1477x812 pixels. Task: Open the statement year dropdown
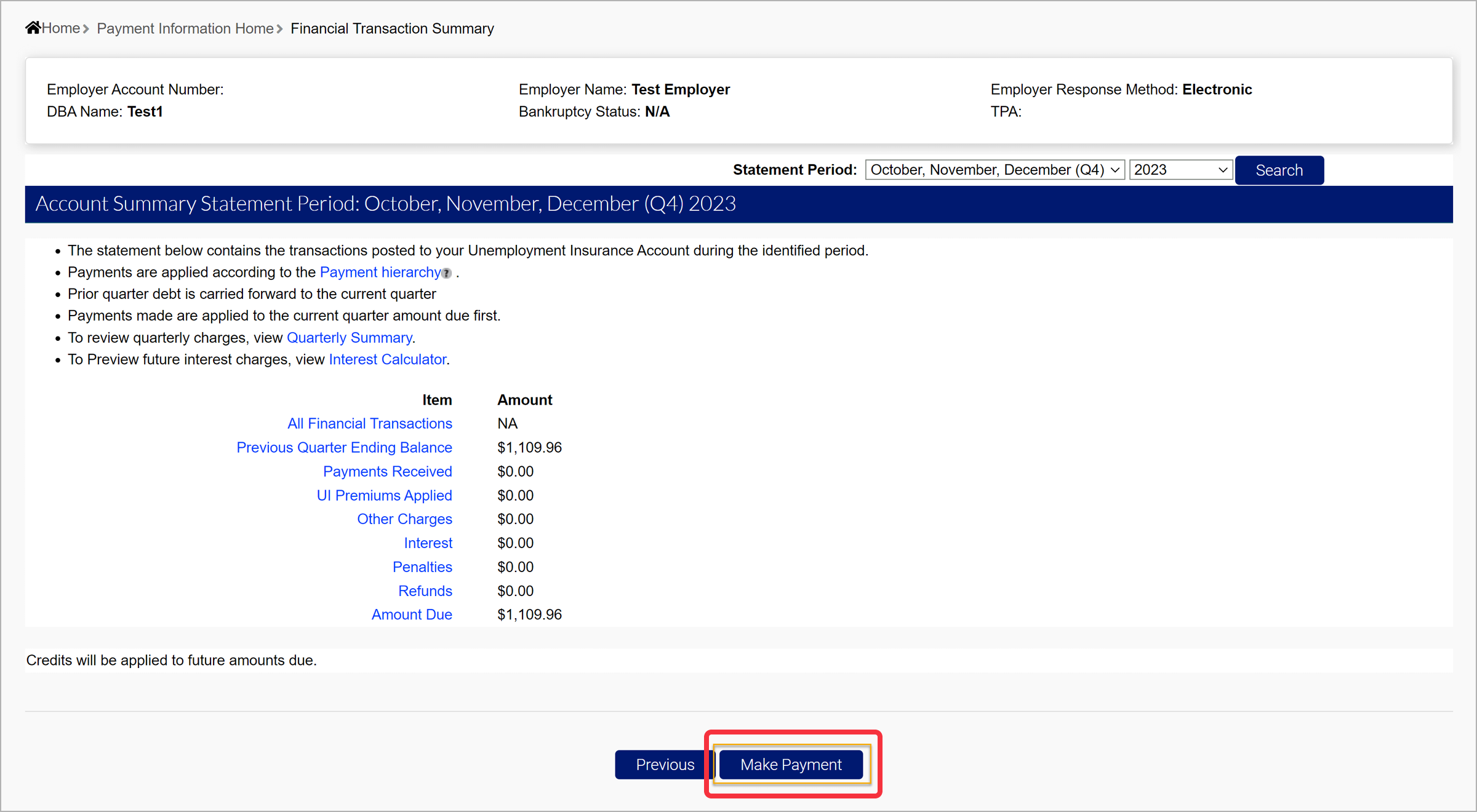pyautogui.click(x=1180, y=170)
